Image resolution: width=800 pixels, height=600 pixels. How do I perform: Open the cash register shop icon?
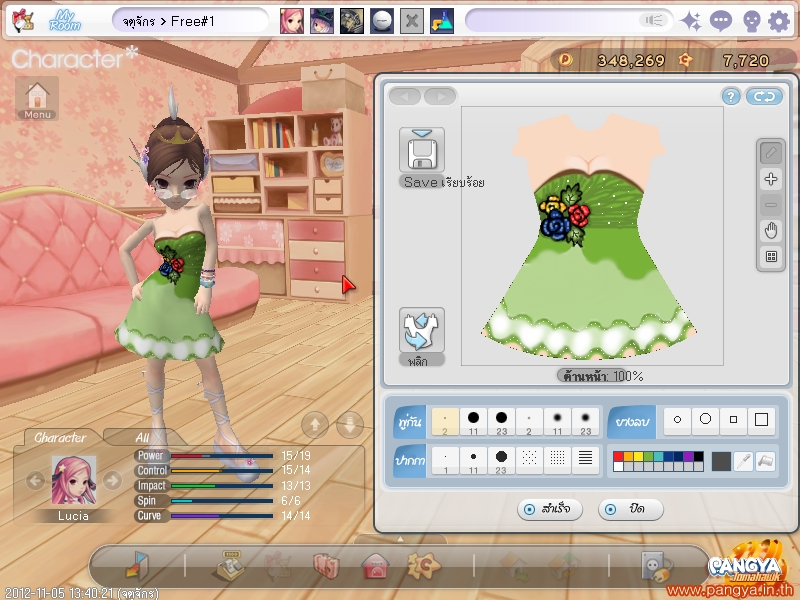[231, 565]
